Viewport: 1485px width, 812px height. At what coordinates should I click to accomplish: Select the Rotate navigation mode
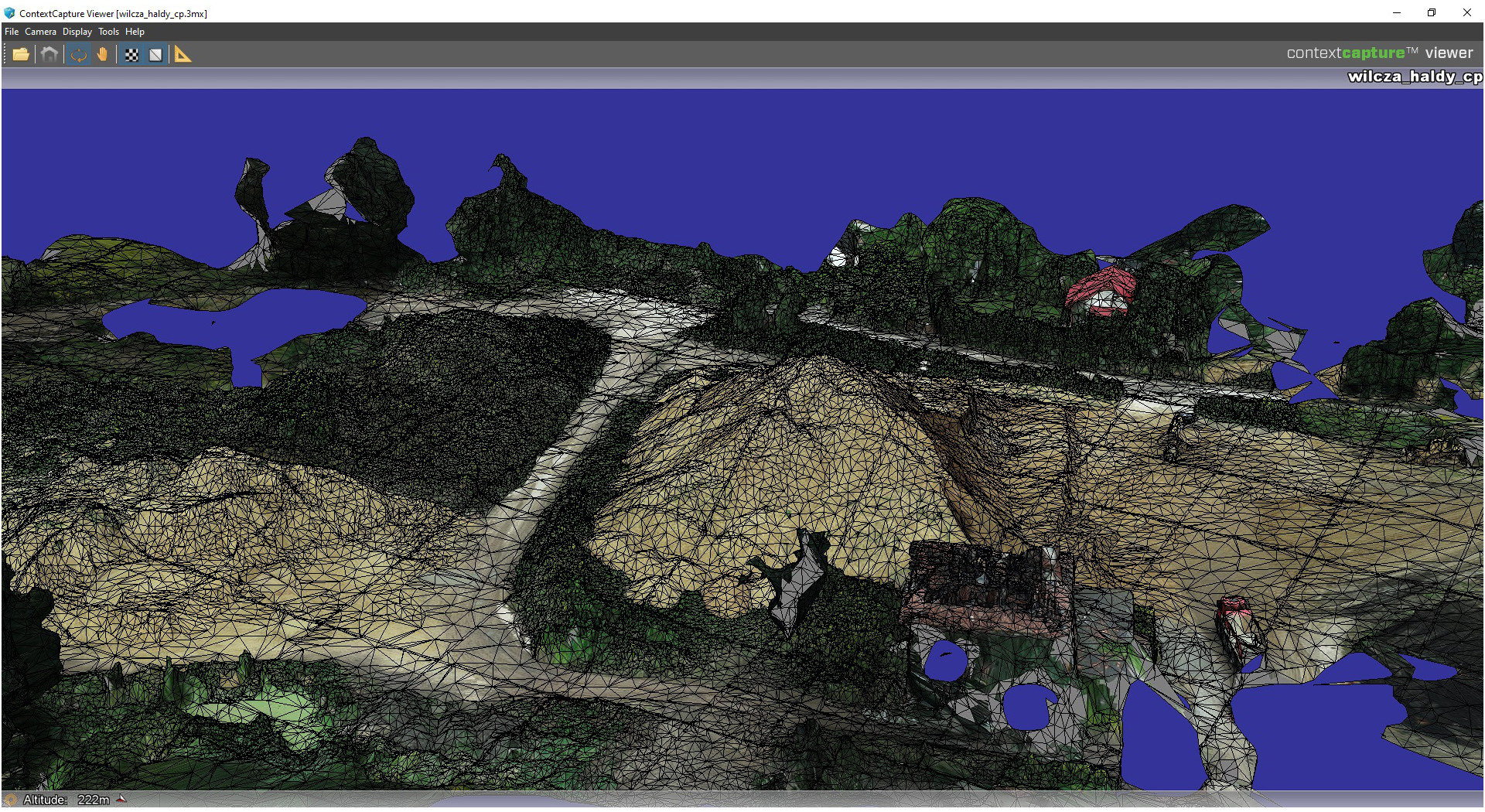(78, 54)
